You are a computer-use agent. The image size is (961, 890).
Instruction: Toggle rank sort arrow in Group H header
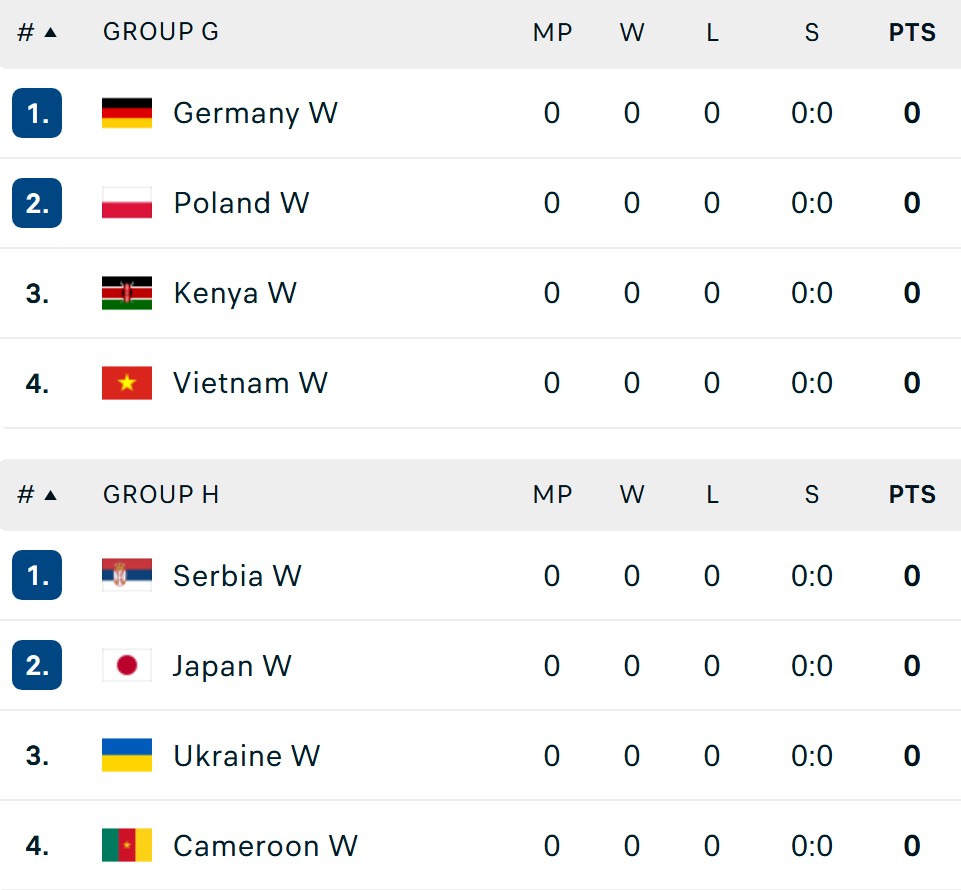[51, 495]
